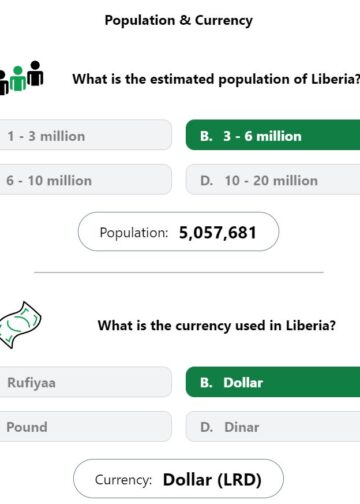360x504 pixels.
Task: Click the Population: label in result box
Action: pos(134,233)
